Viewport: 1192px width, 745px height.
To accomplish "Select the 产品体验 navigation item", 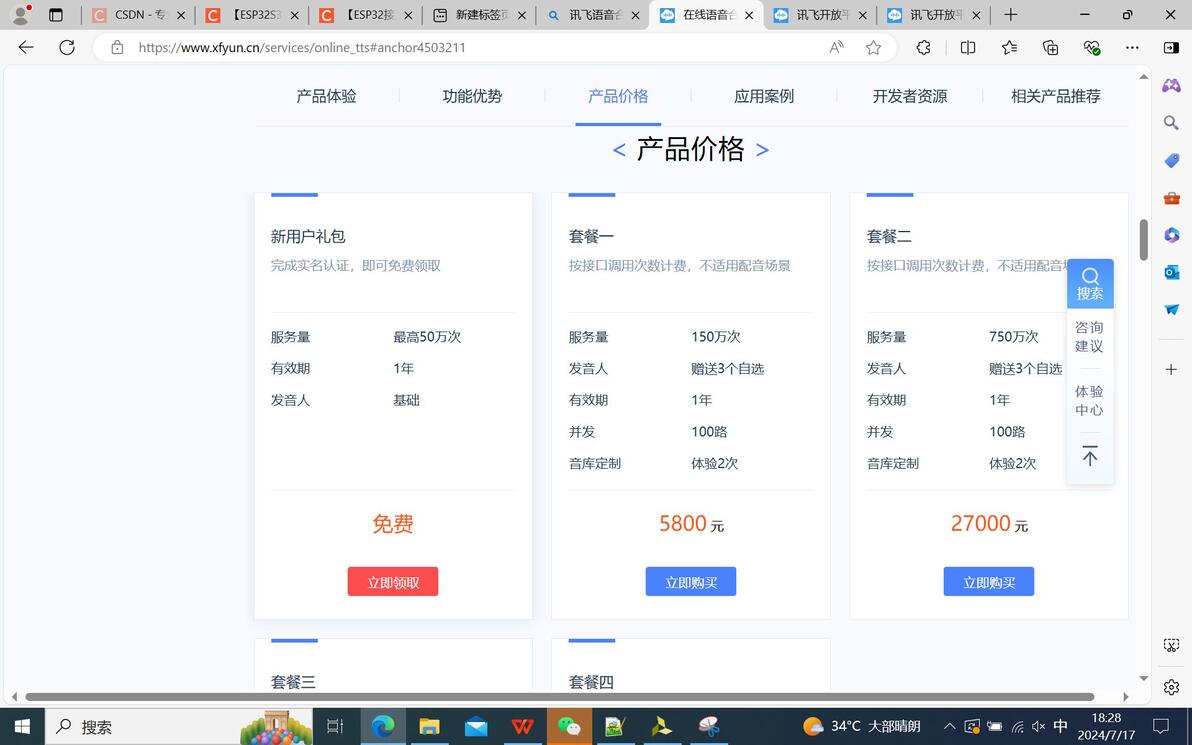I will 326,97.
